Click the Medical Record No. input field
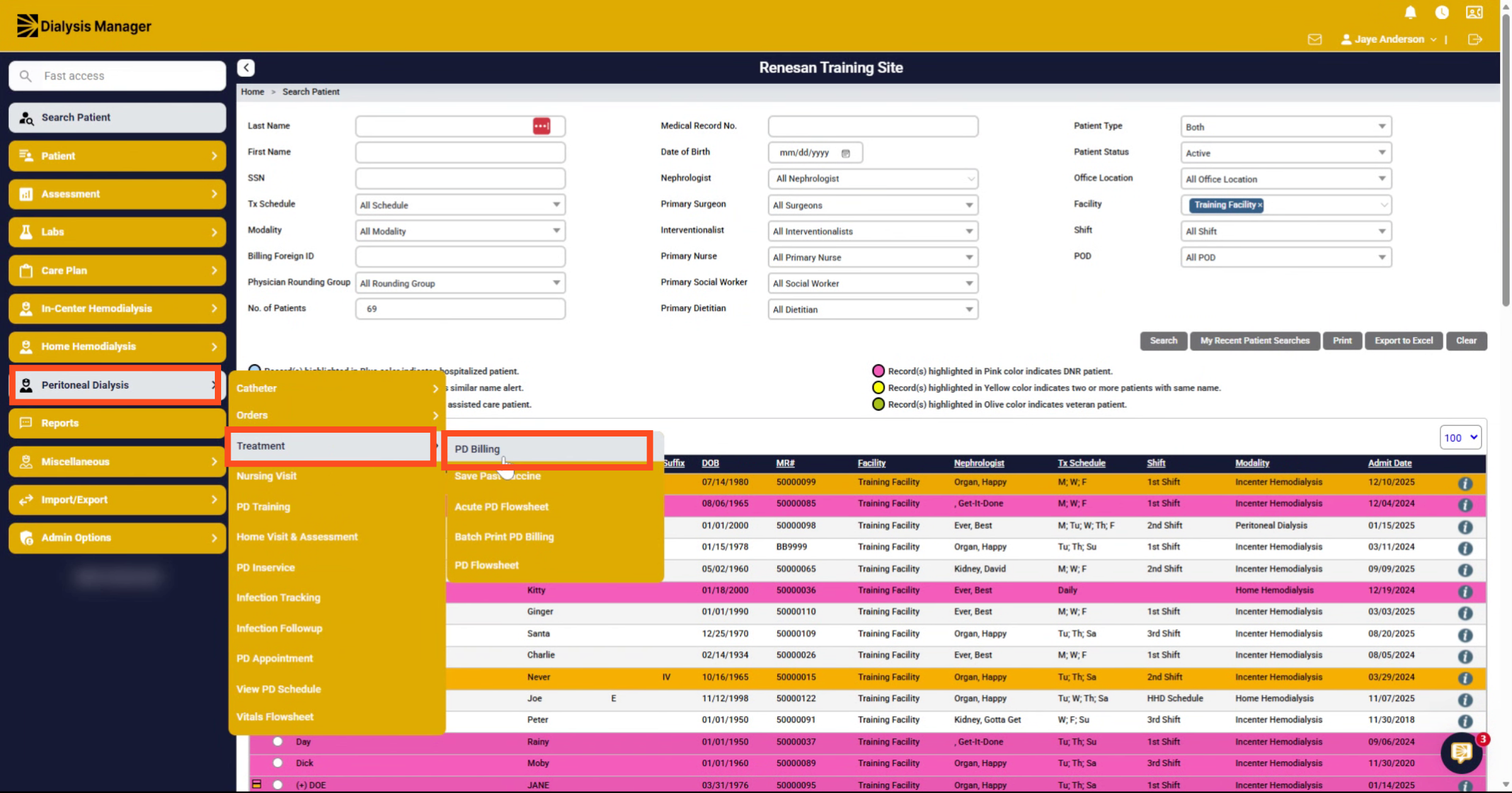Viewport: 1512px width, 793px height. point(873,126)
